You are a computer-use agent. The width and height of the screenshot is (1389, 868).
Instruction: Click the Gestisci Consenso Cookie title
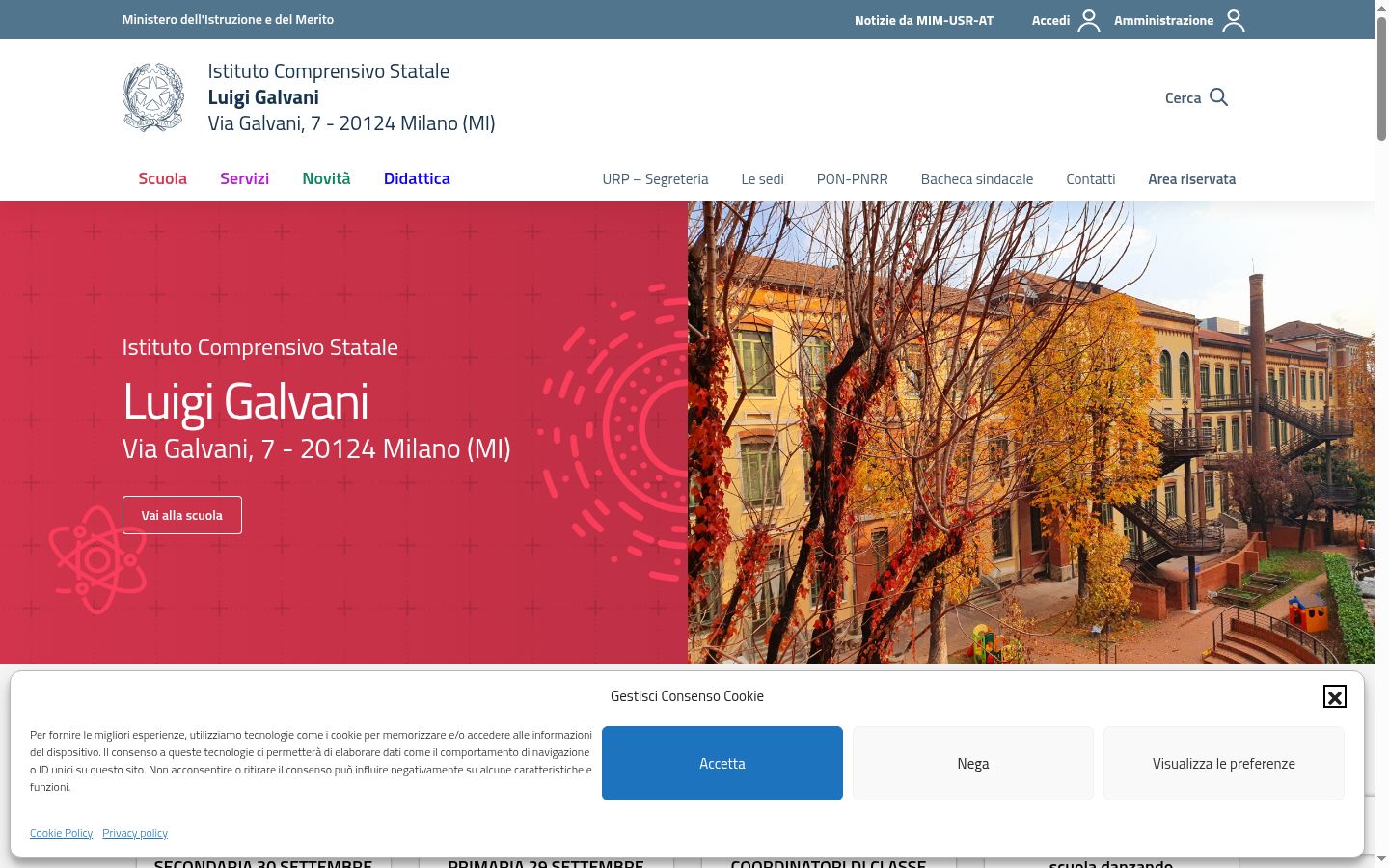687,696
